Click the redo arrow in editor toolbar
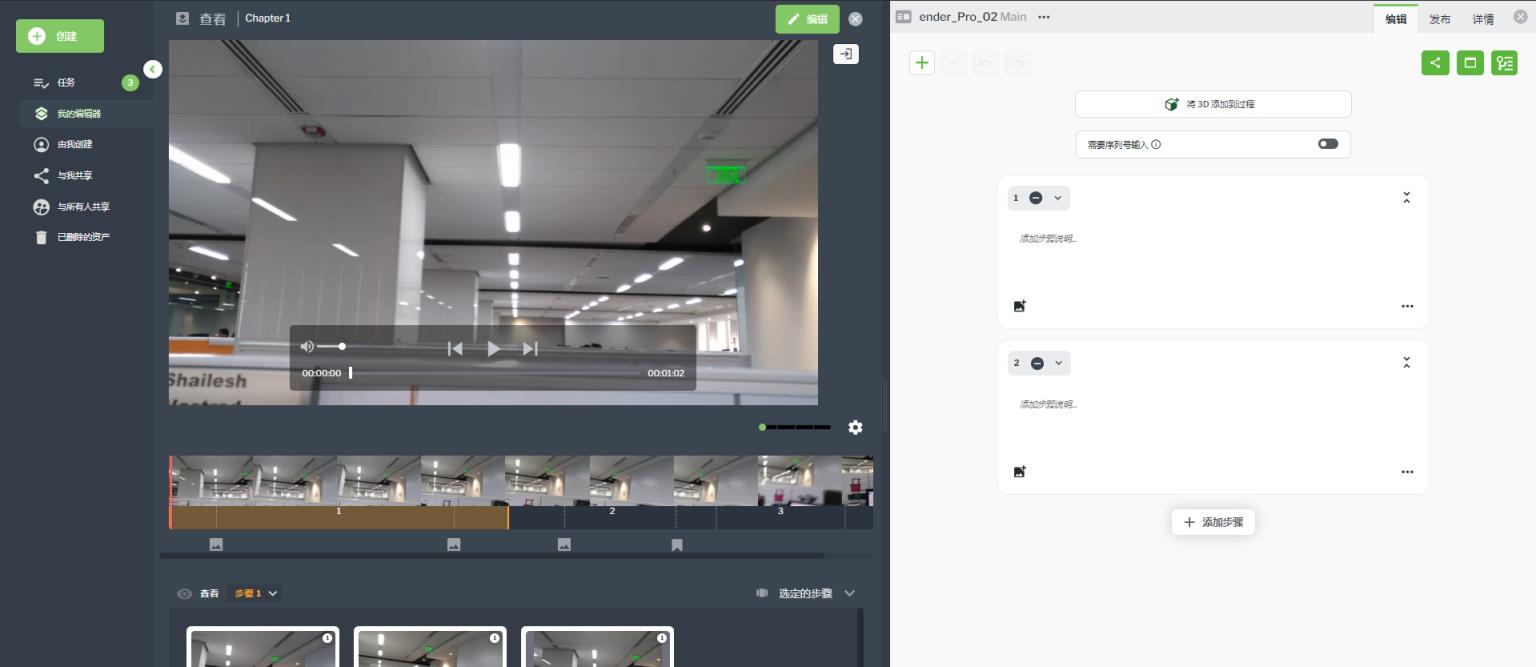Image resolution: width=1536 pixels, height=667 pixels. click(x=1018, y=63)
